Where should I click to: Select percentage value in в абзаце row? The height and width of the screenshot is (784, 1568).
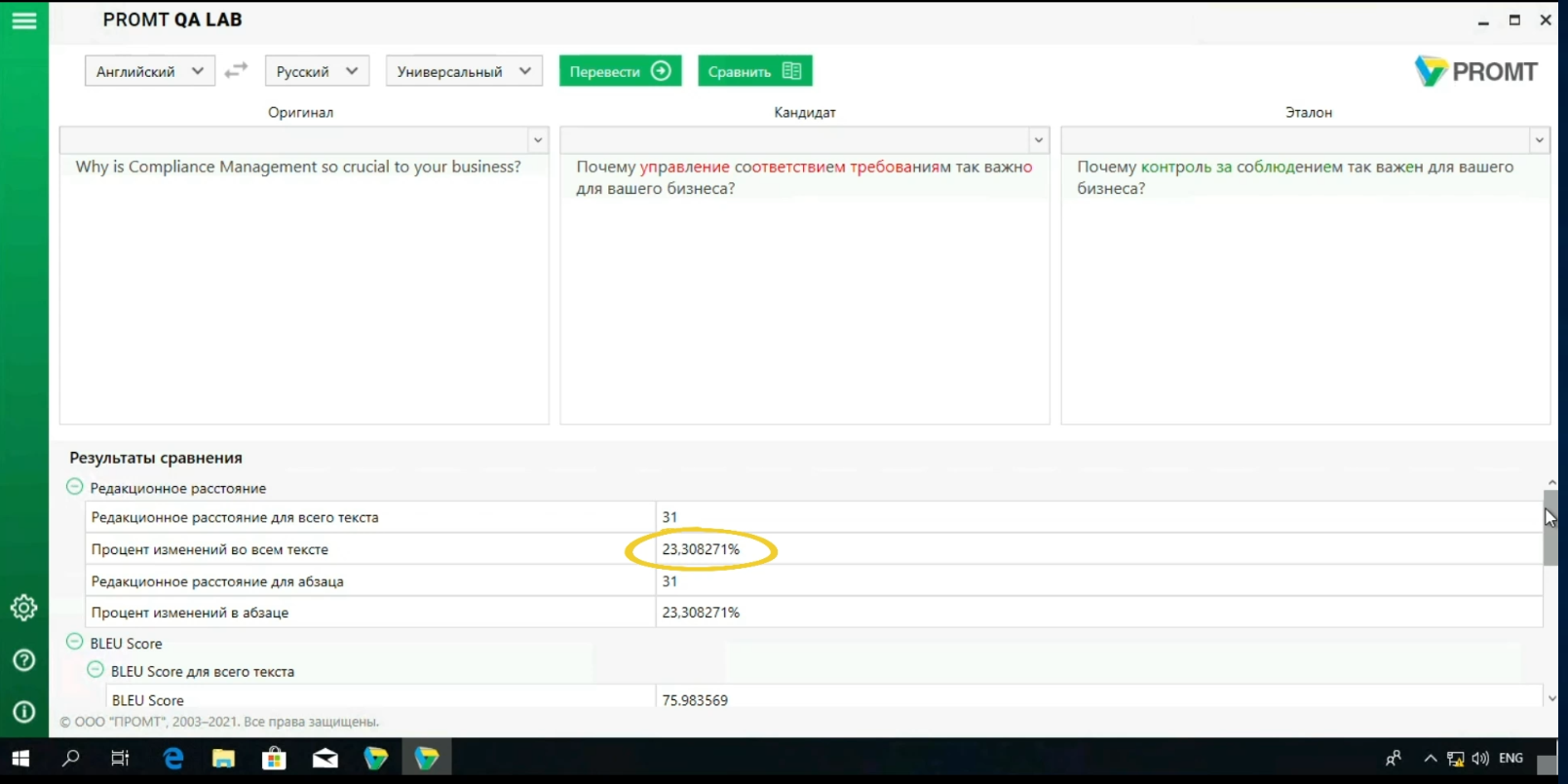(x=701, y=613)
